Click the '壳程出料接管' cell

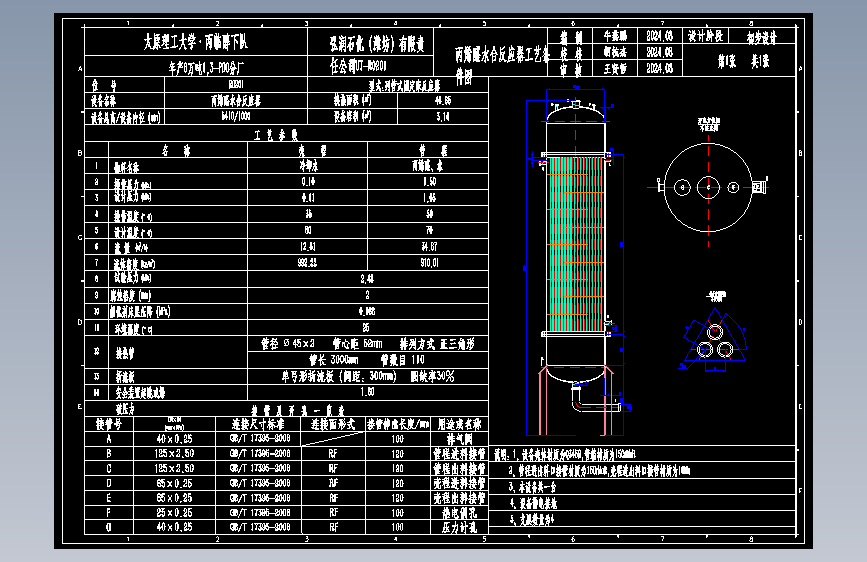tap(459, 498)
